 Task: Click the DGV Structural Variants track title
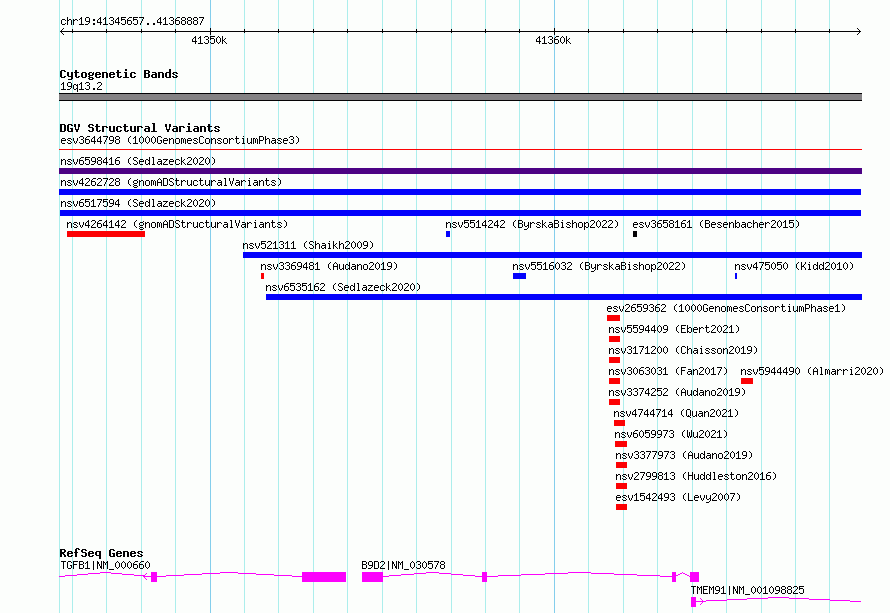coord(140,128)
